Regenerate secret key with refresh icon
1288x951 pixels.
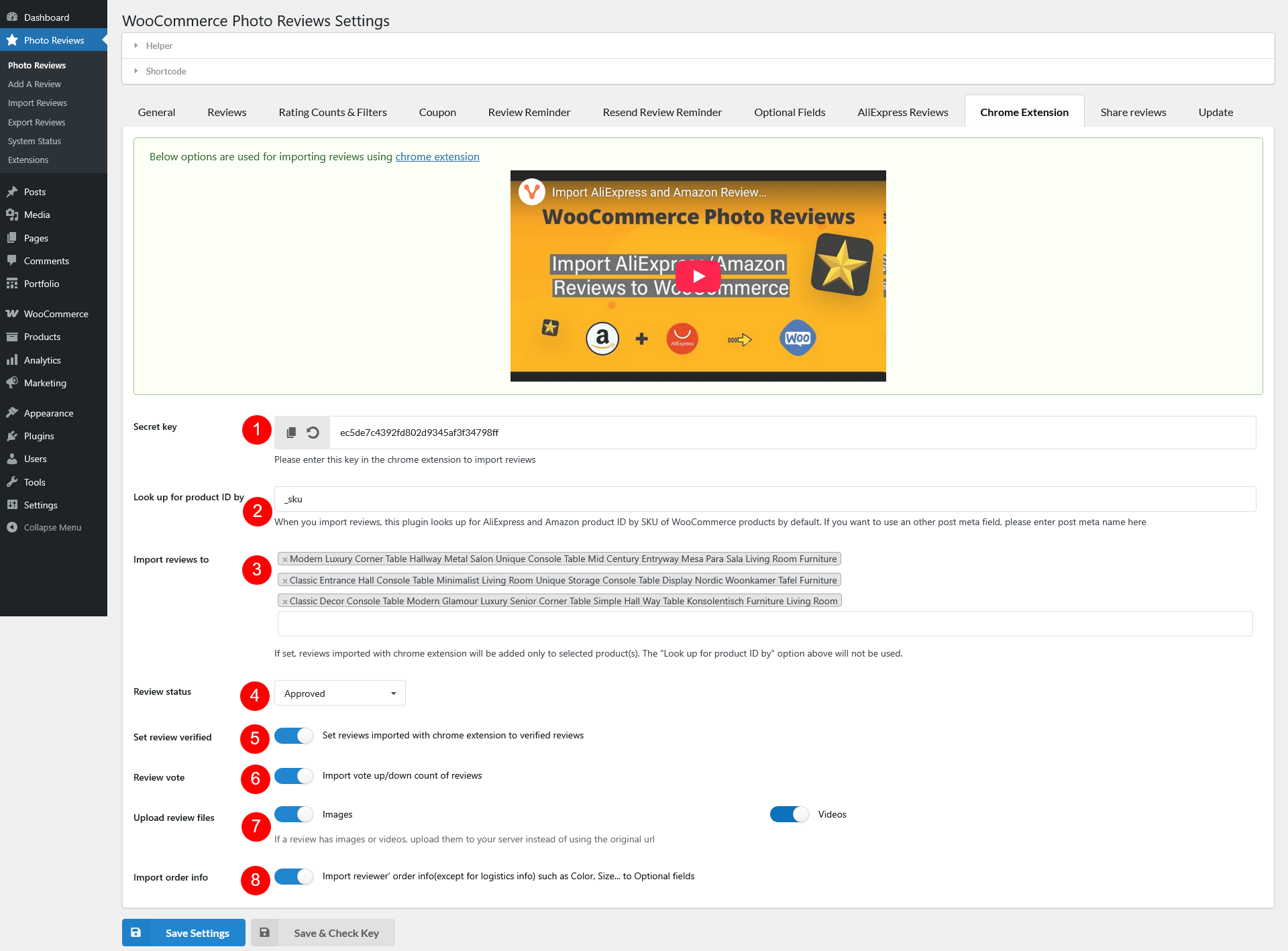coord(313,433)
